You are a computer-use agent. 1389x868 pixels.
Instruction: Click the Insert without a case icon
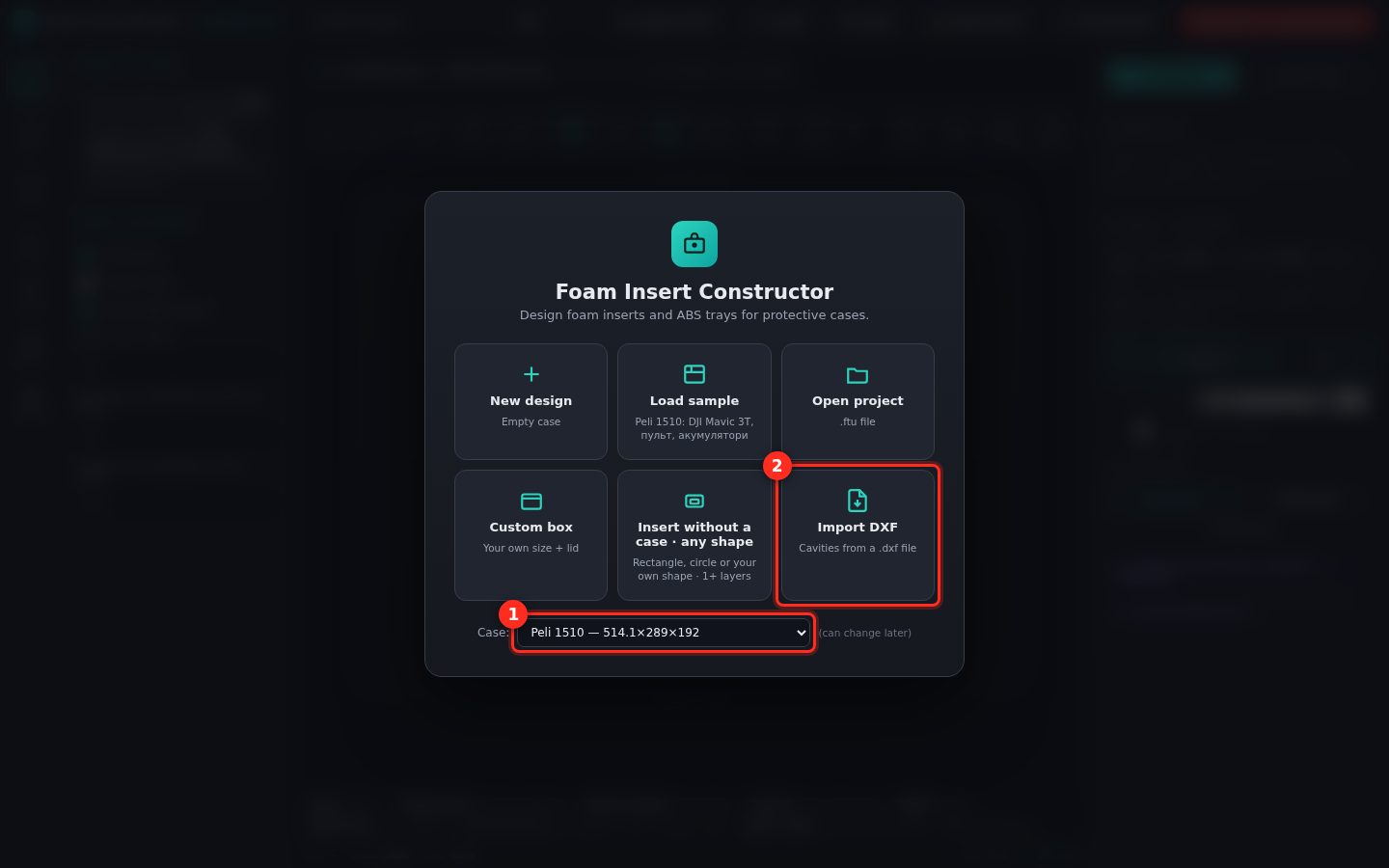[694, 501]
